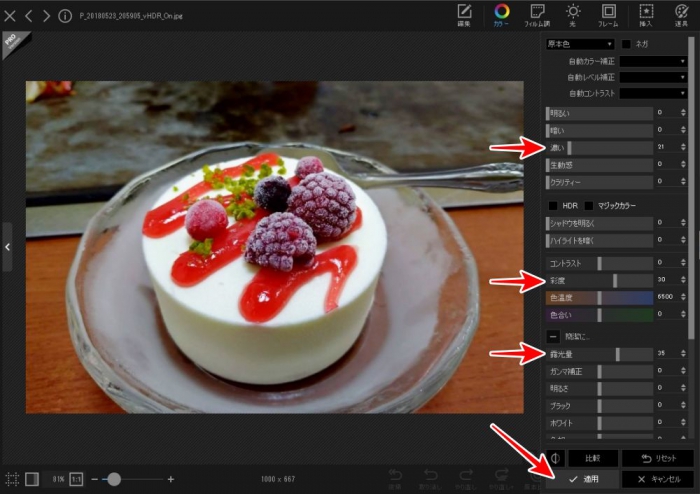Screen dimensions: 700x494
Task: Open the 編集 edit tab
Action: tap(464, 15)
